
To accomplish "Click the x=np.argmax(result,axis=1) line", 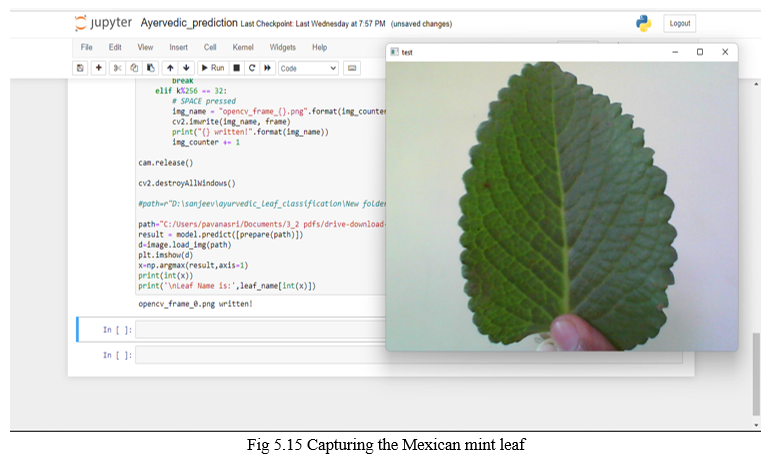I will point(193,265).
